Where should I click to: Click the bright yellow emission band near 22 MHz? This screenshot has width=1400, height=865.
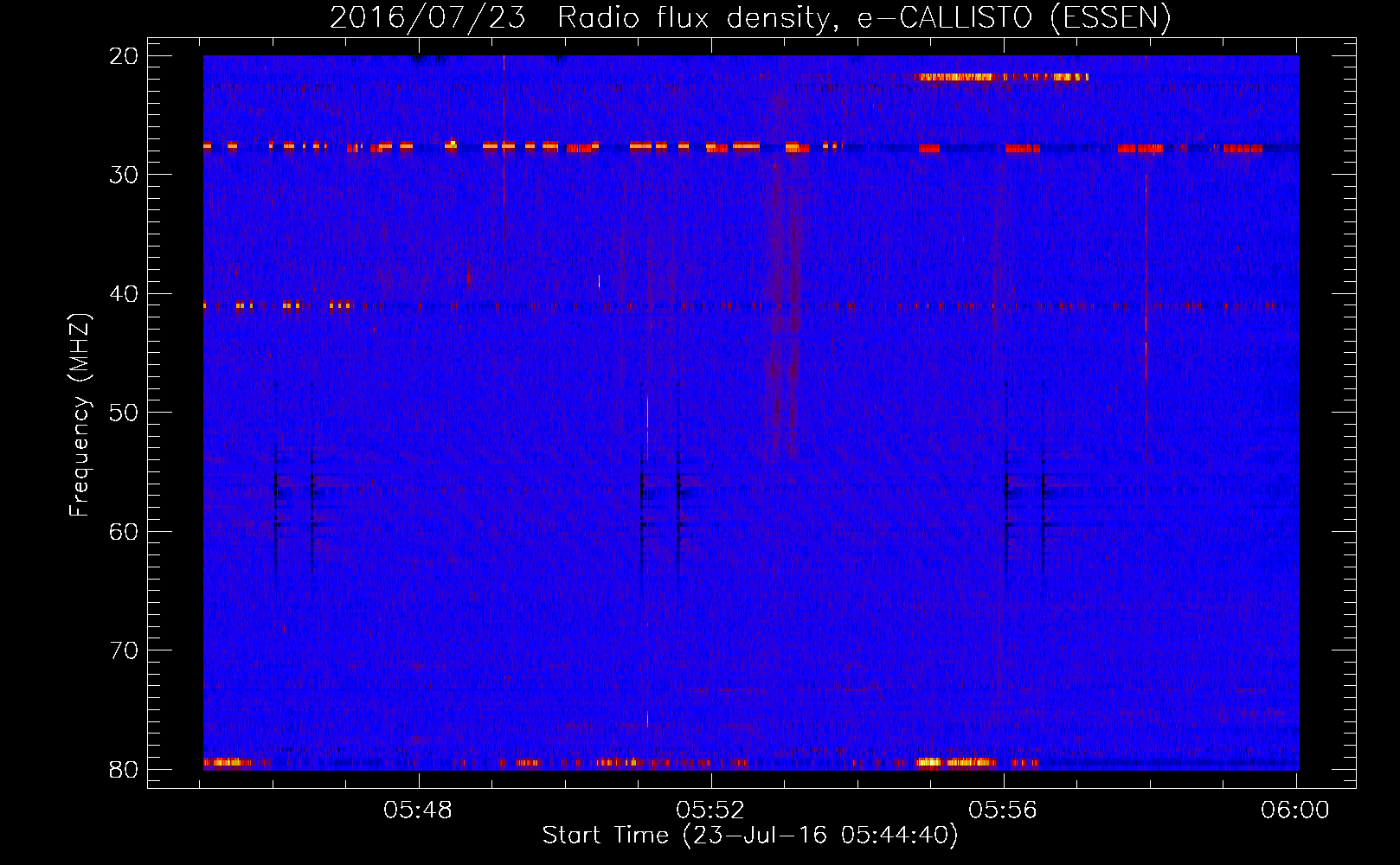1002,77
